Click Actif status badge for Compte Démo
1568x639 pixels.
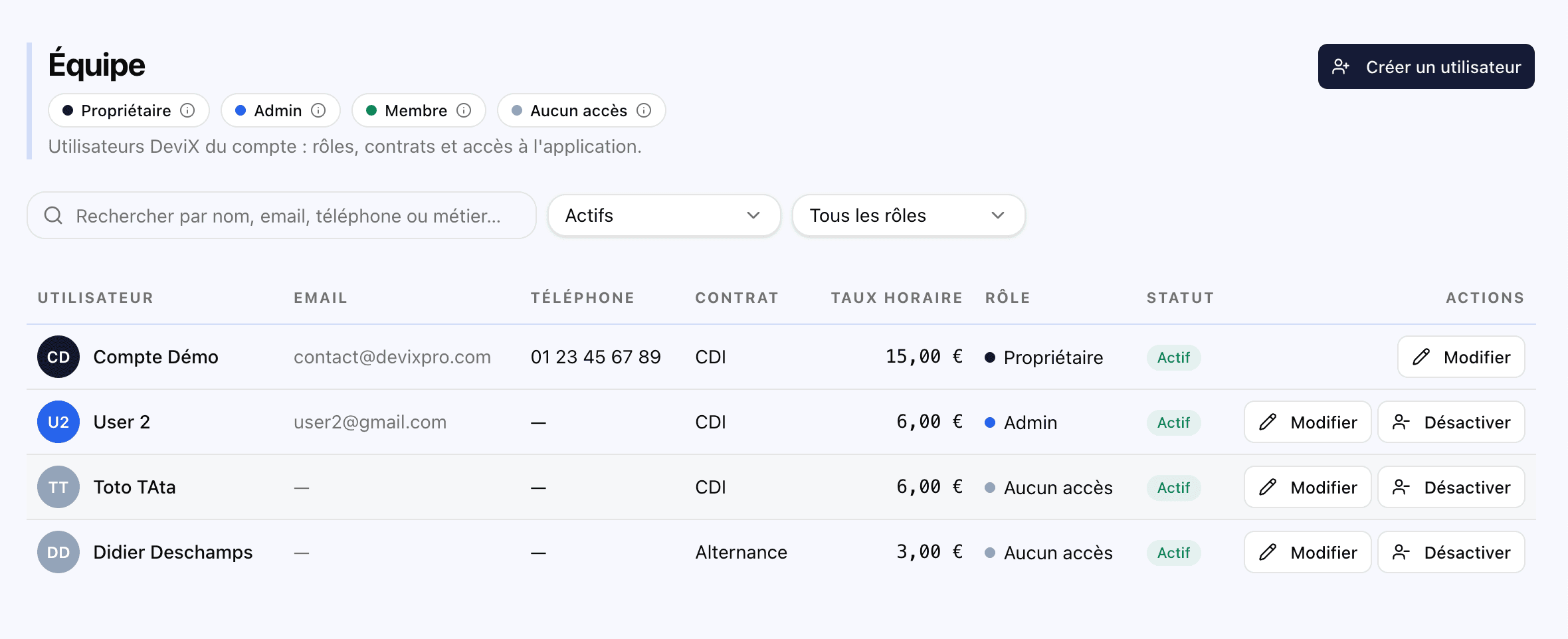(x=1173, y=357)
